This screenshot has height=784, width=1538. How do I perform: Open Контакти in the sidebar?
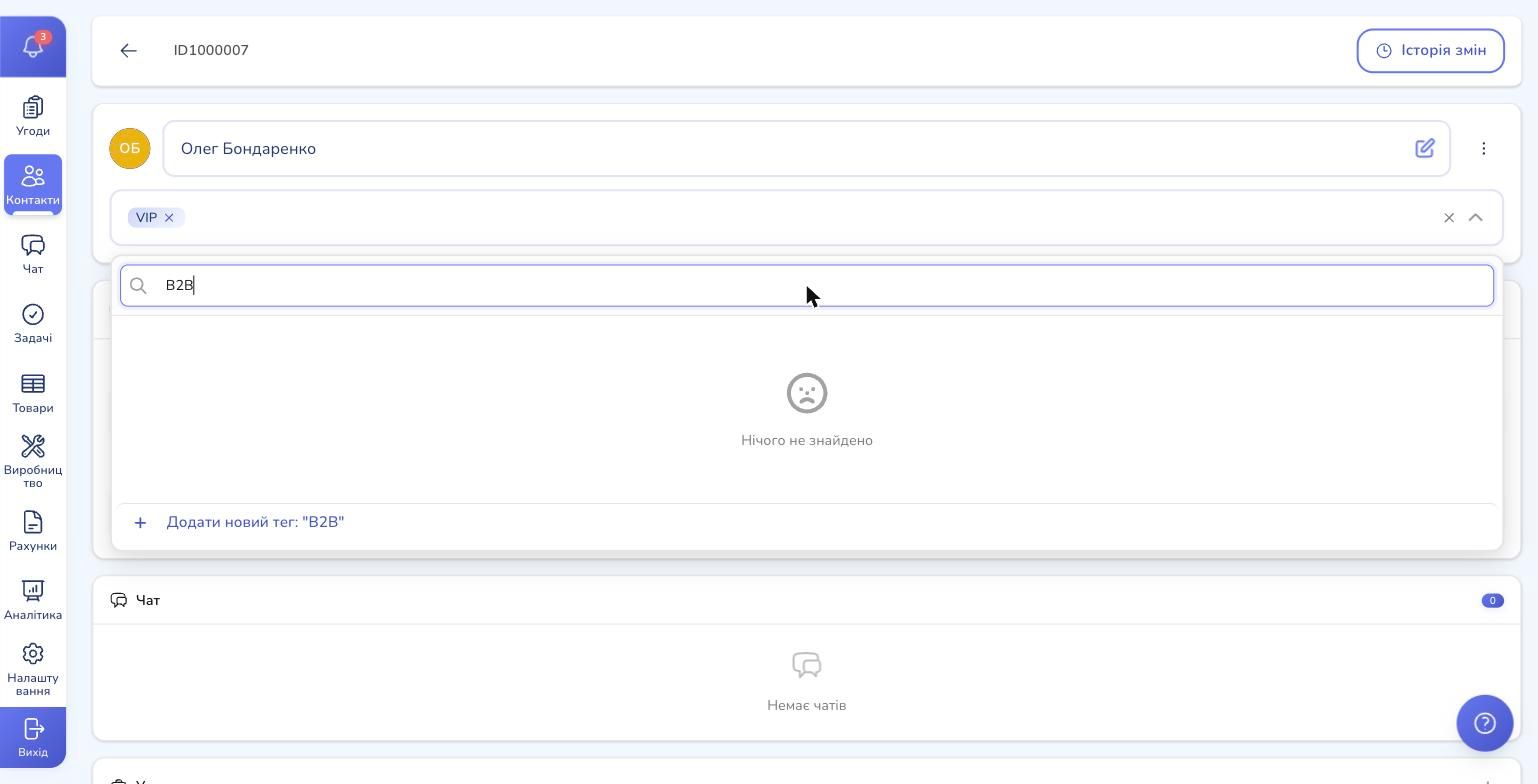coord(33,185)
